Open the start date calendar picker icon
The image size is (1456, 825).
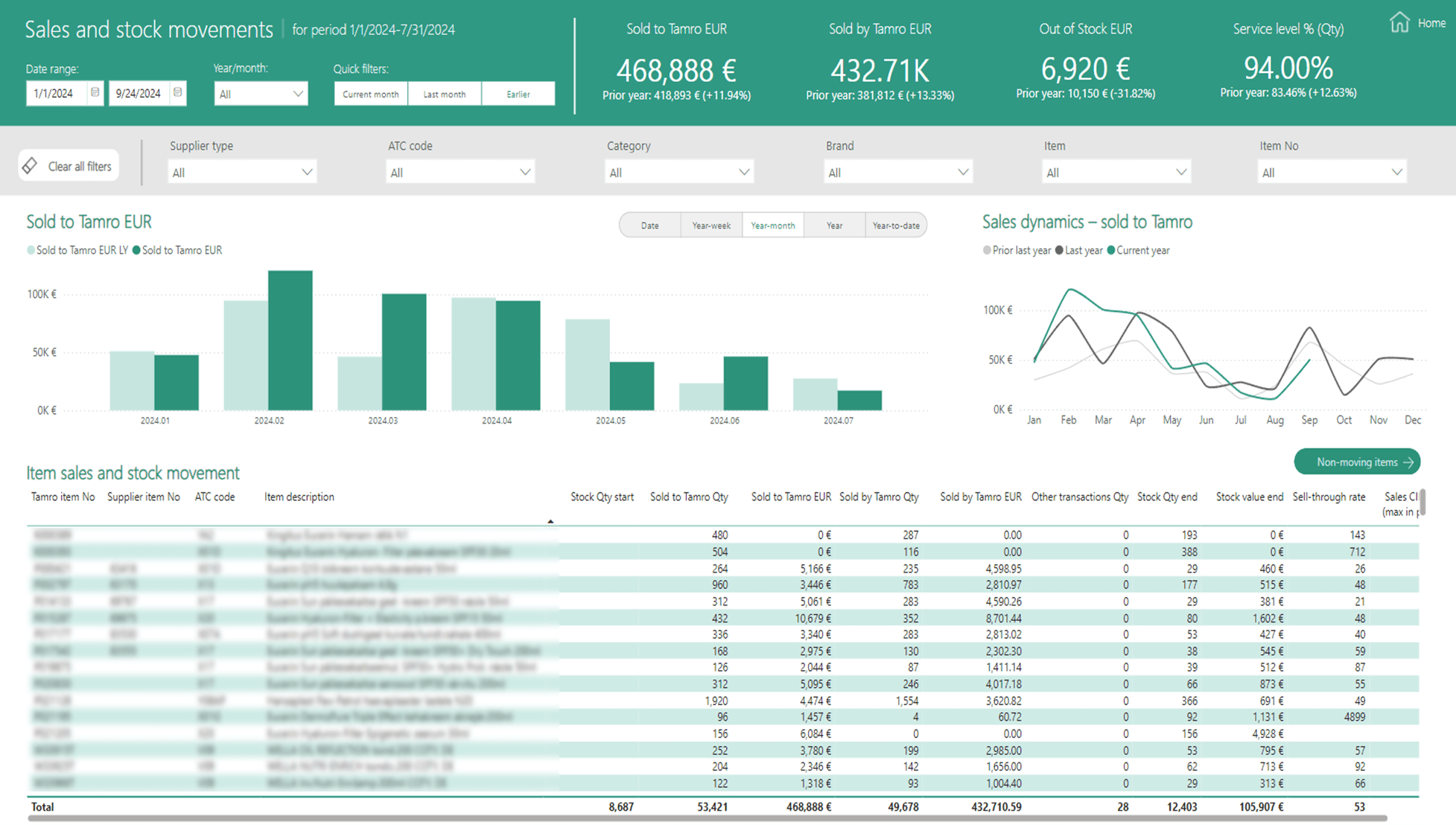(95, 93)
